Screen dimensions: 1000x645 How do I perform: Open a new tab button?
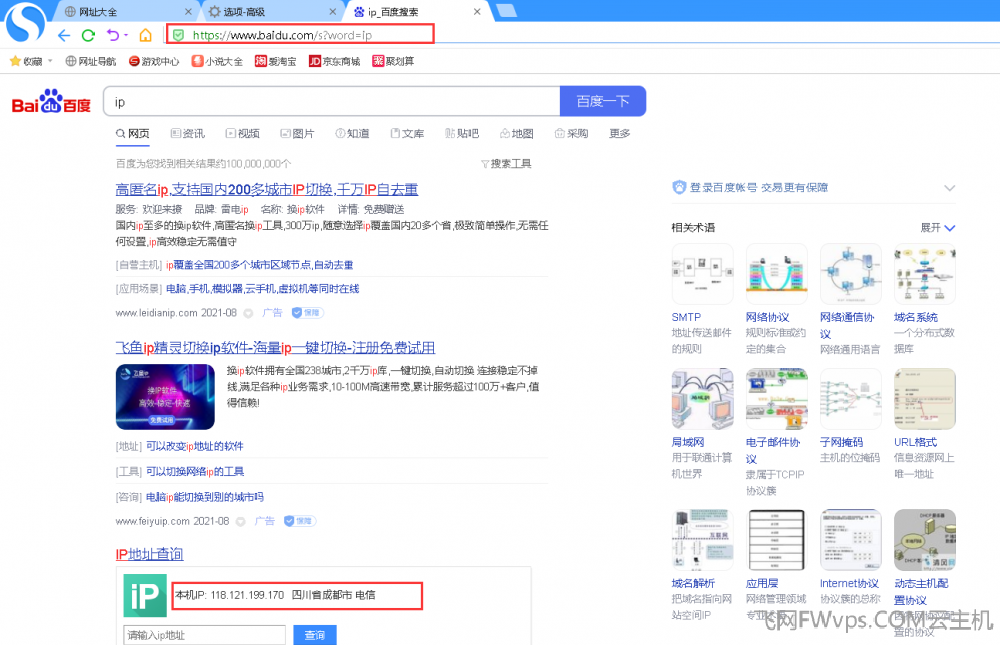tap(506, 11)
